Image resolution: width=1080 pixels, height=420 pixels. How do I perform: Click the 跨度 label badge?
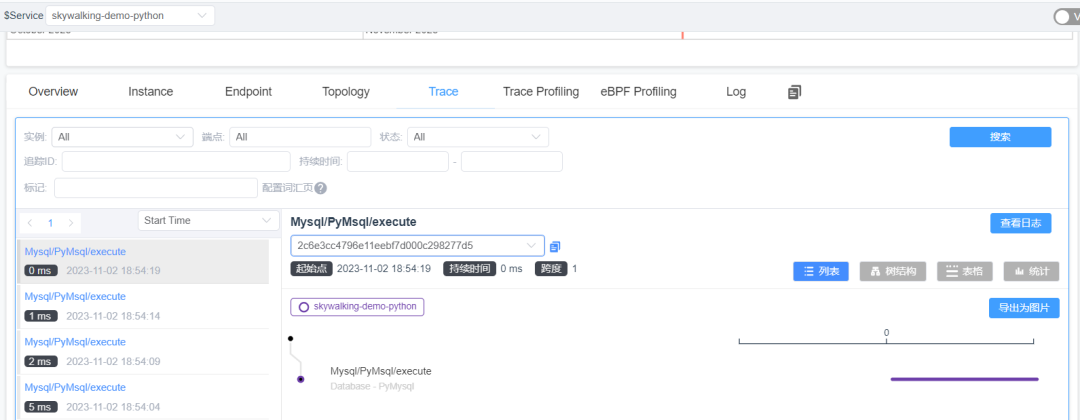(551, 269)
